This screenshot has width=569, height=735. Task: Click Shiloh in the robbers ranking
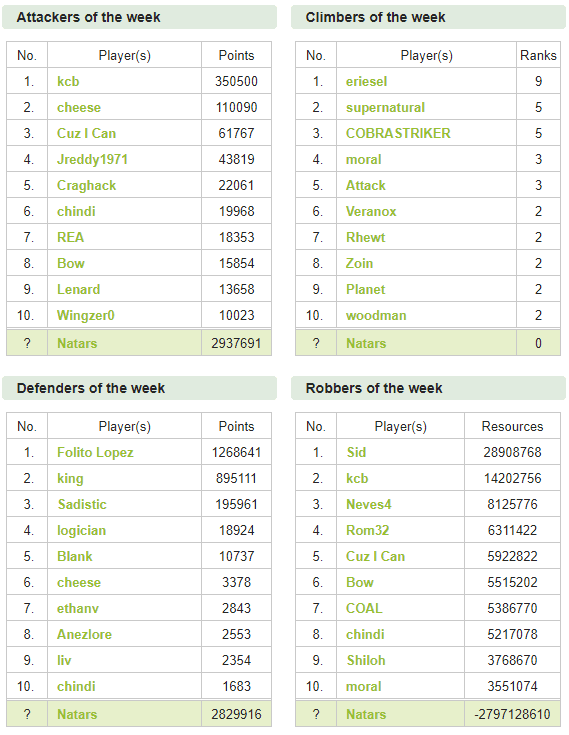pyautogui.click(x=366, y=660)
